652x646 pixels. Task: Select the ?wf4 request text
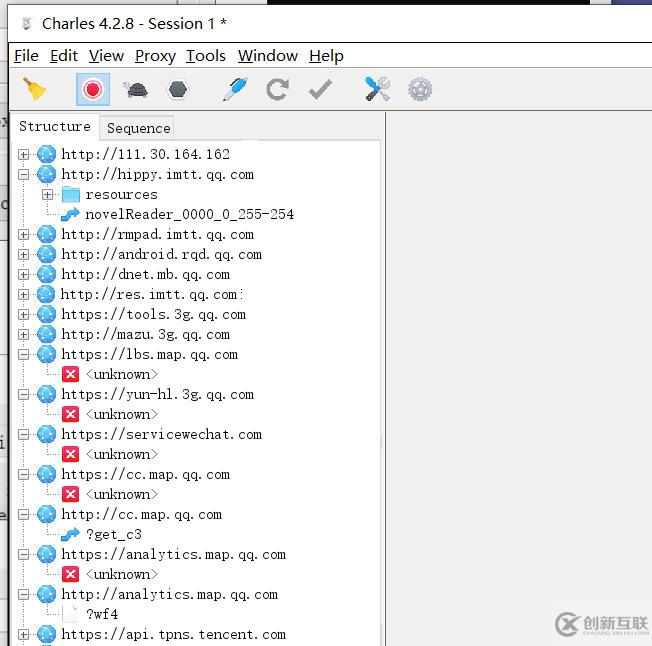(102, 614)
